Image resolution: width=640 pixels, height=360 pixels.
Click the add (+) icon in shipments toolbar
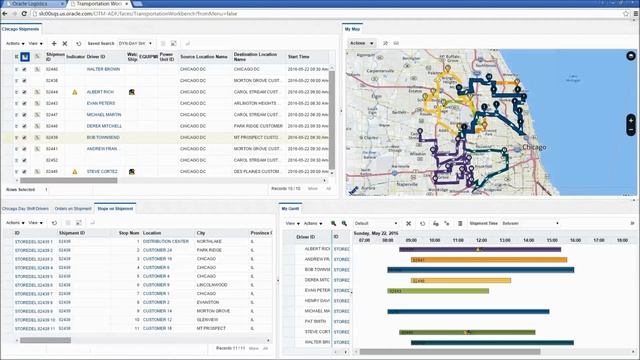pyautogui.click(x=54, y=43)
